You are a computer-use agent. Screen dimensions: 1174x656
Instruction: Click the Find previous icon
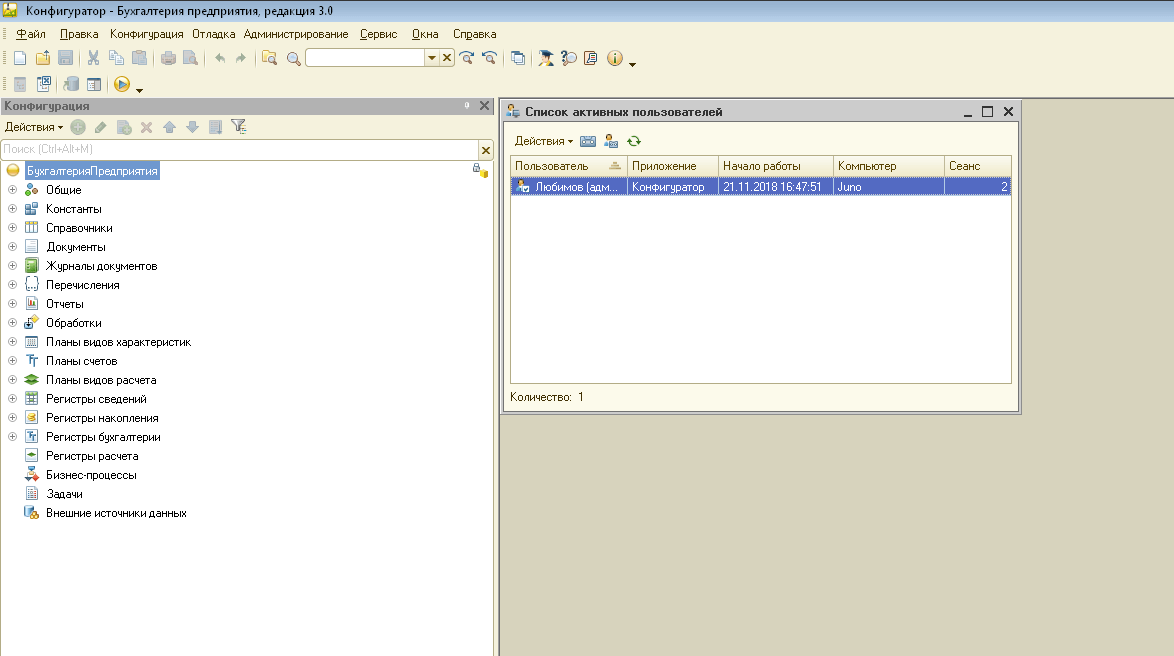pos(490,58)
